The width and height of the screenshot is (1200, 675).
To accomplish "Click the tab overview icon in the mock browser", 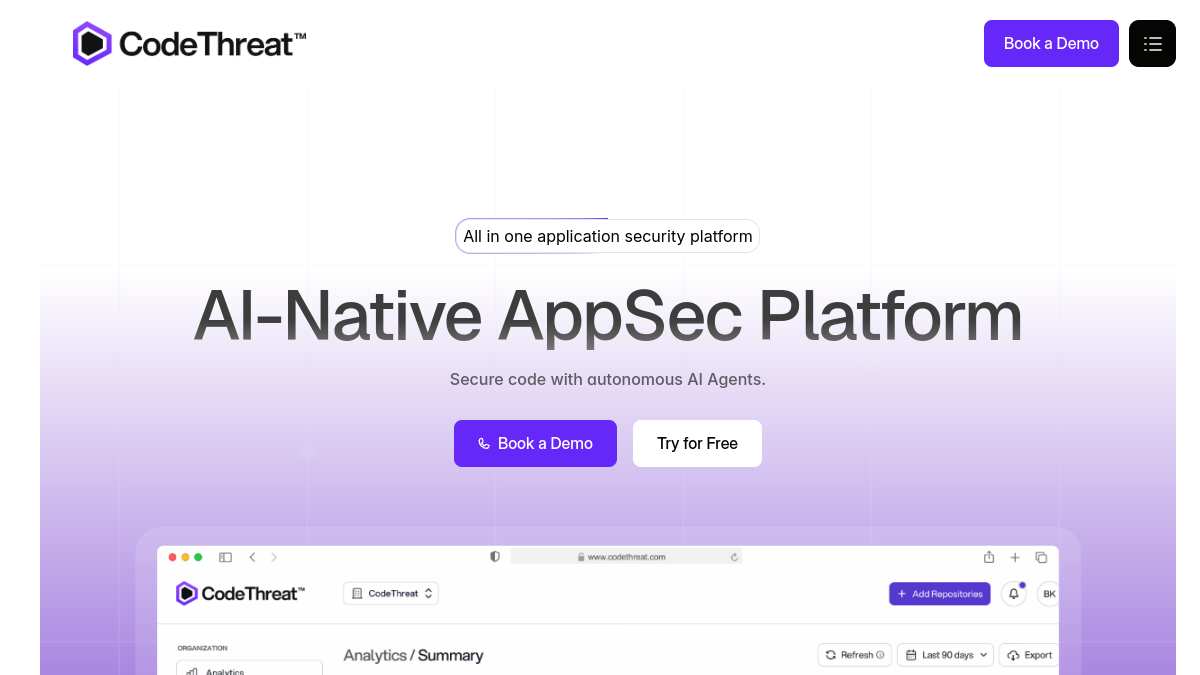I will tap(1041, 557).
